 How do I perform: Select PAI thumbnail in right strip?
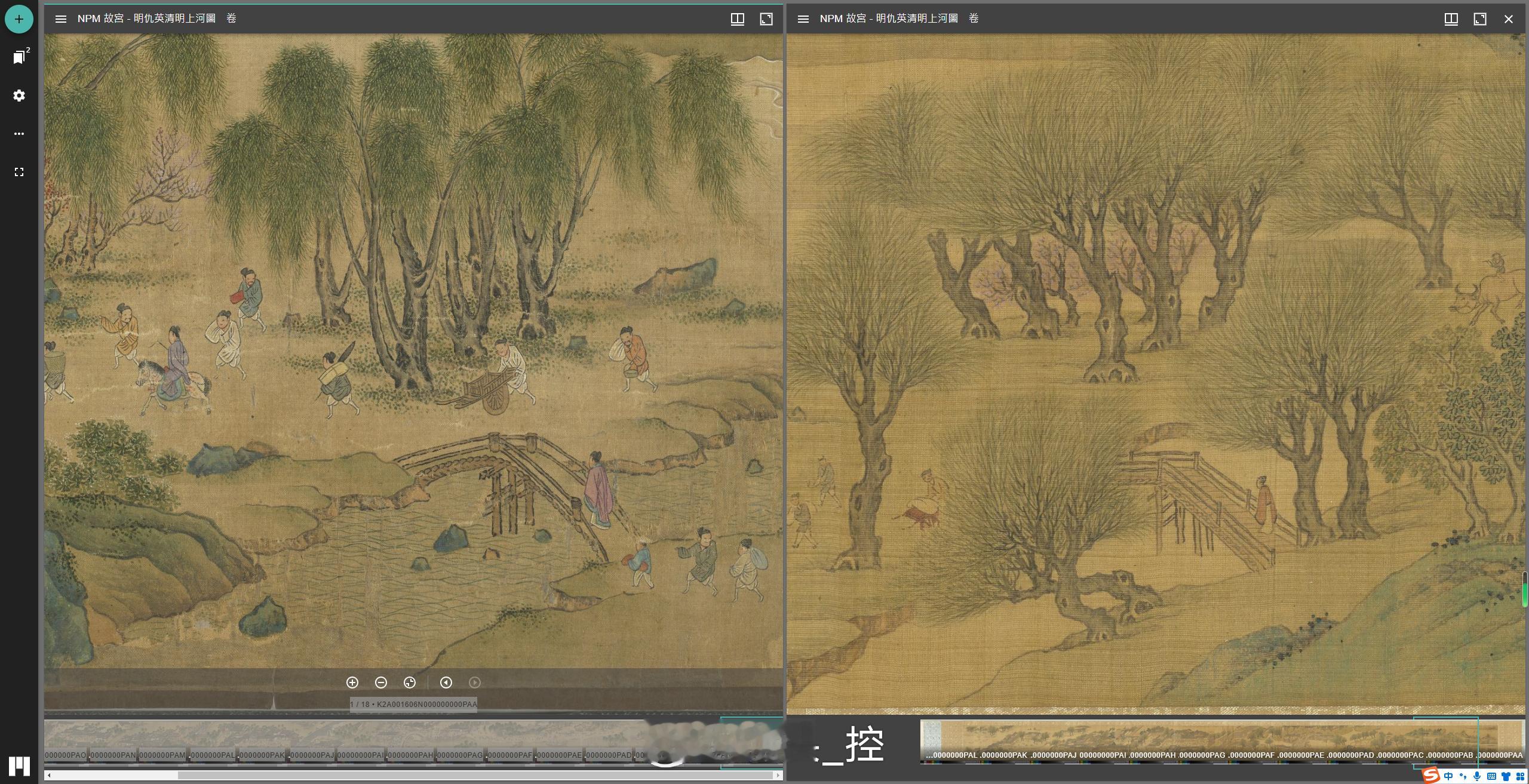tap(1103, 742)
